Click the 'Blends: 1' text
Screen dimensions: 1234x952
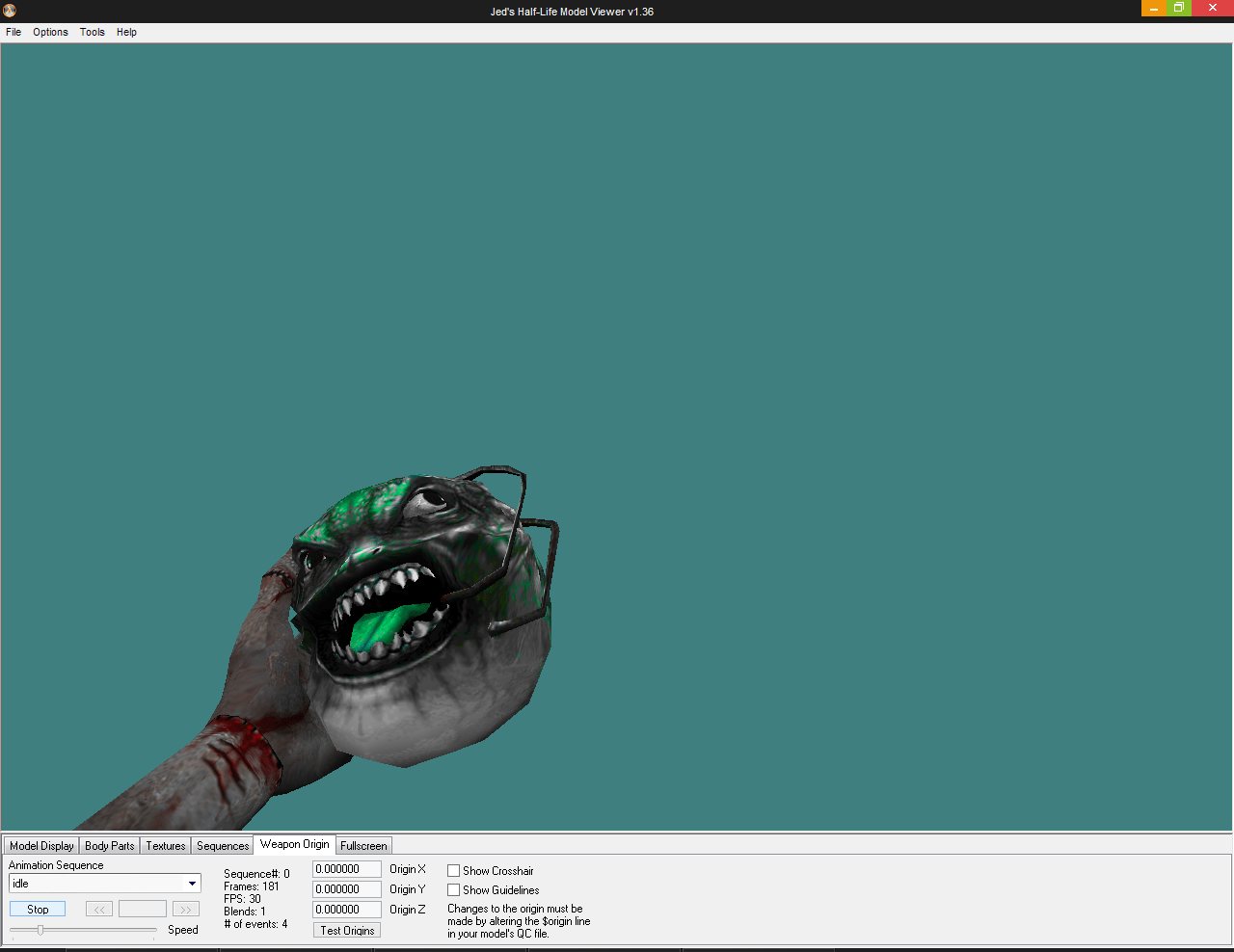[x=245, y=912]
